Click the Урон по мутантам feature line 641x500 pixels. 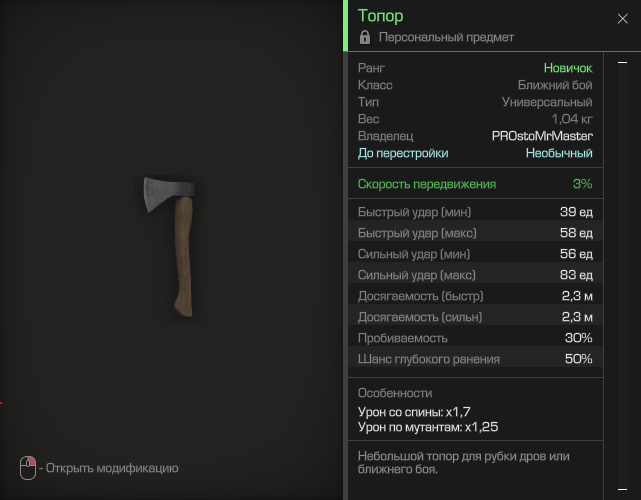(x=428, y=427)
